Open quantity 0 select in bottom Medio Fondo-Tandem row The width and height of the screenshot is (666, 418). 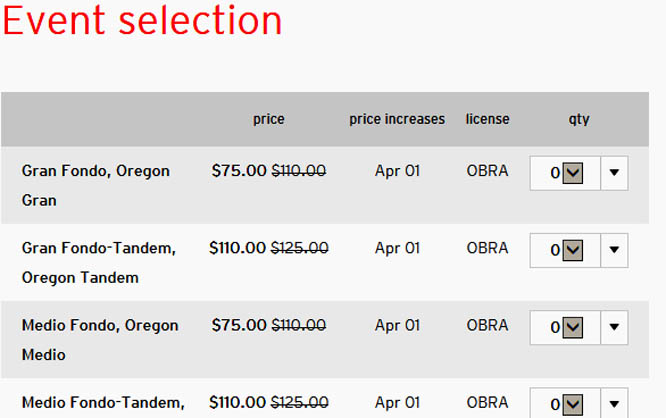point(565,404)
